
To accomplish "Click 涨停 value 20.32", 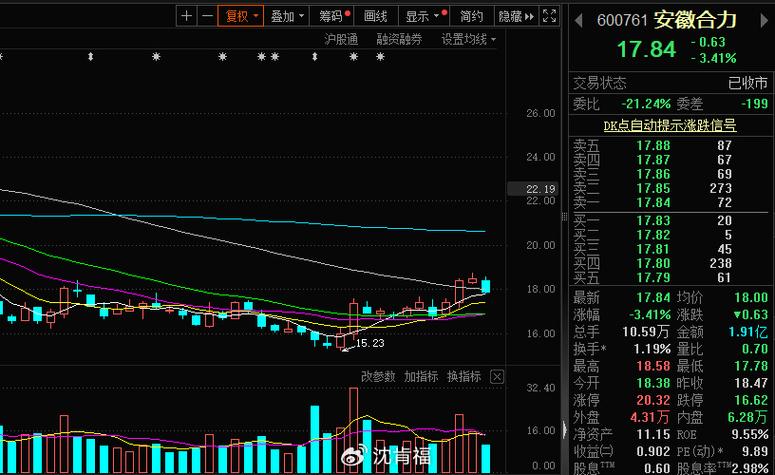I will 653,400.
